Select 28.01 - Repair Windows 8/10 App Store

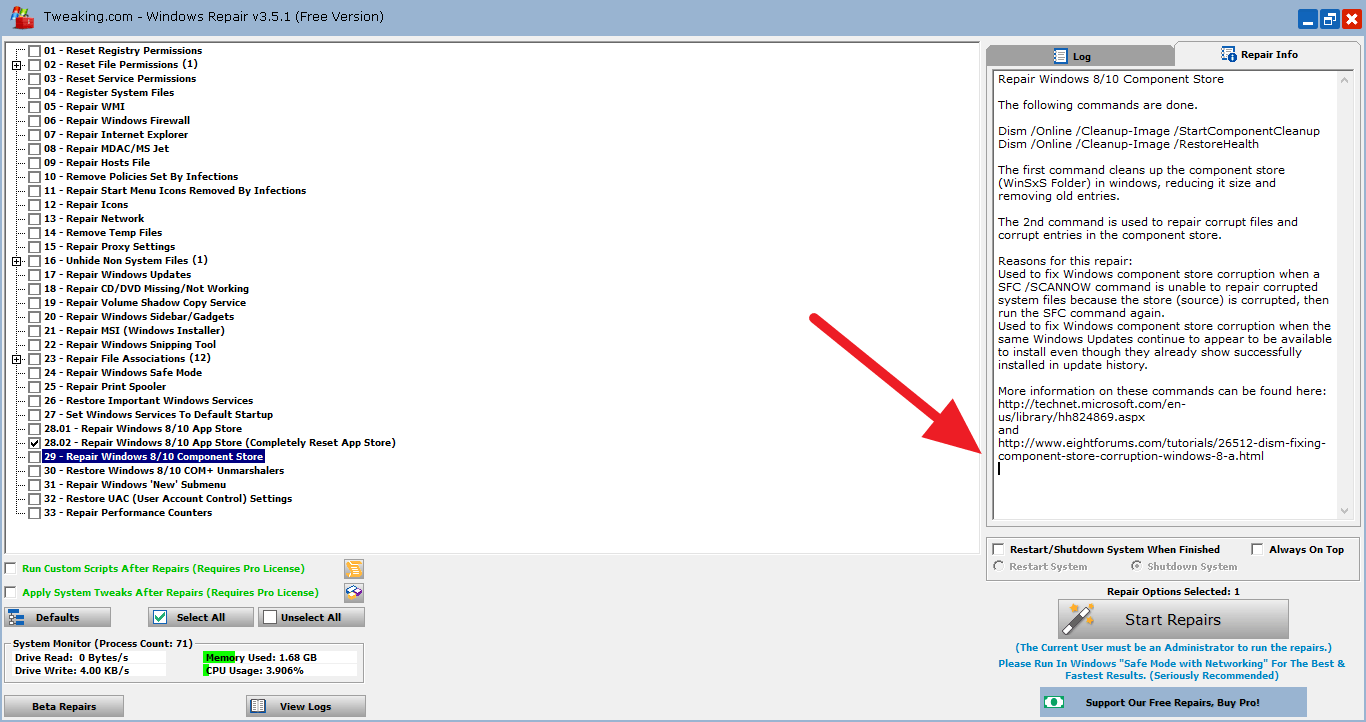(x=143, y=429)
